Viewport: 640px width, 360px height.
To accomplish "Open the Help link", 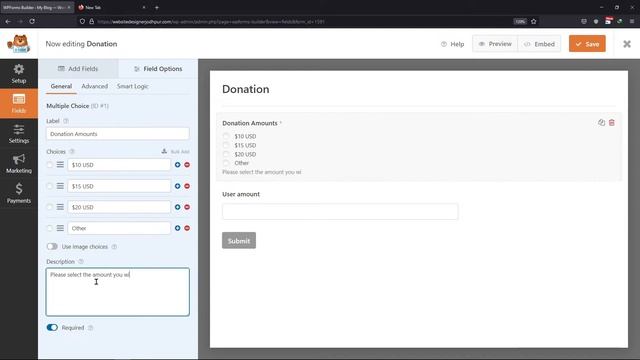I will pos(453,44).
